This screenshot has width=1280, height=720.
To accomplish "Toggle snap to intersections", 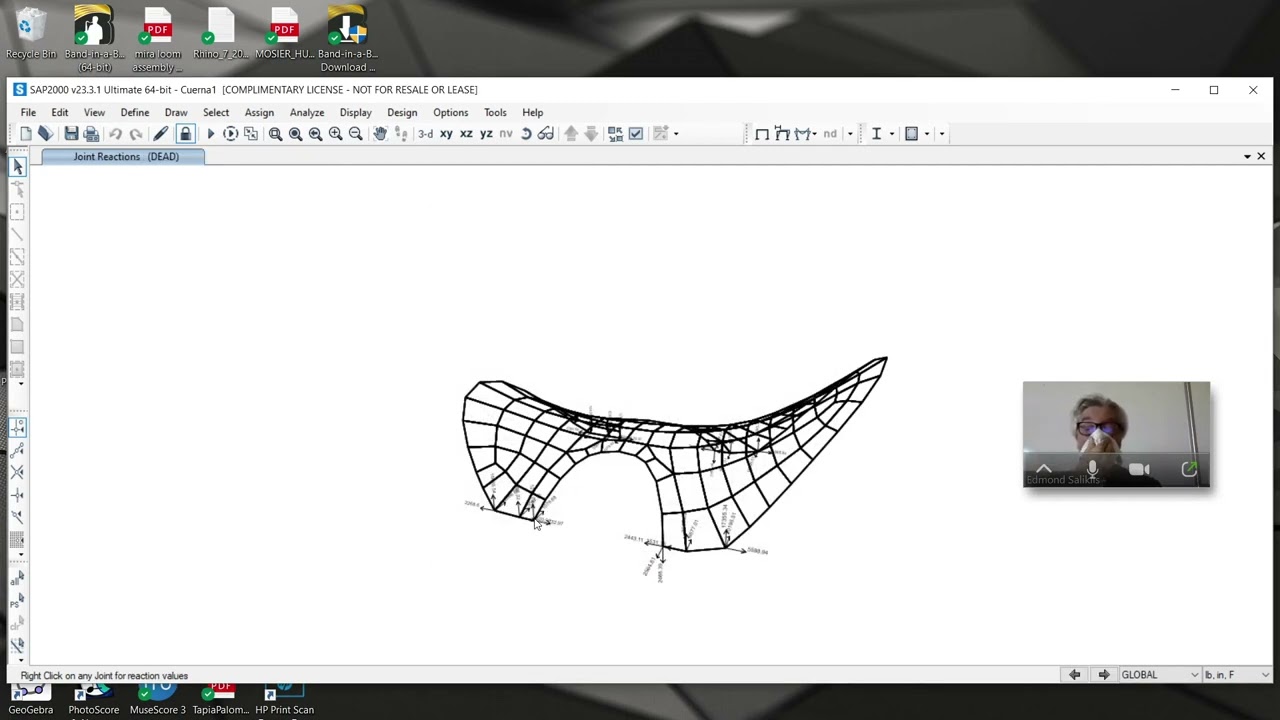I will [17, 472].
